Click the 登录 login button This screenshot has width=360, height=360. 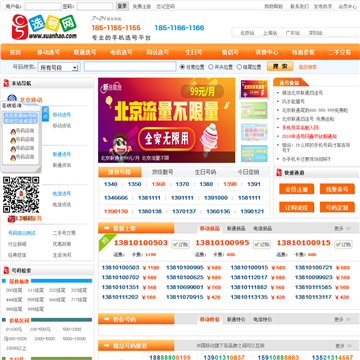pyautogui.click(x=122, y=6)
